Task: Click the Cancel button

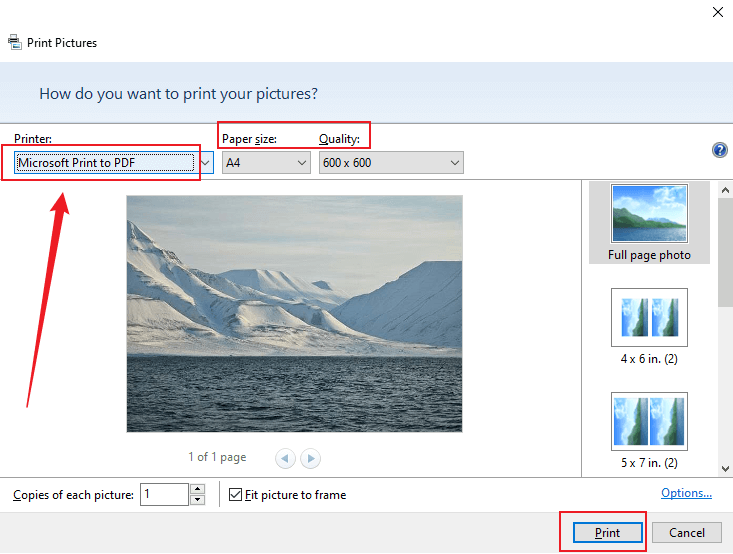Action: click(686, 532)
